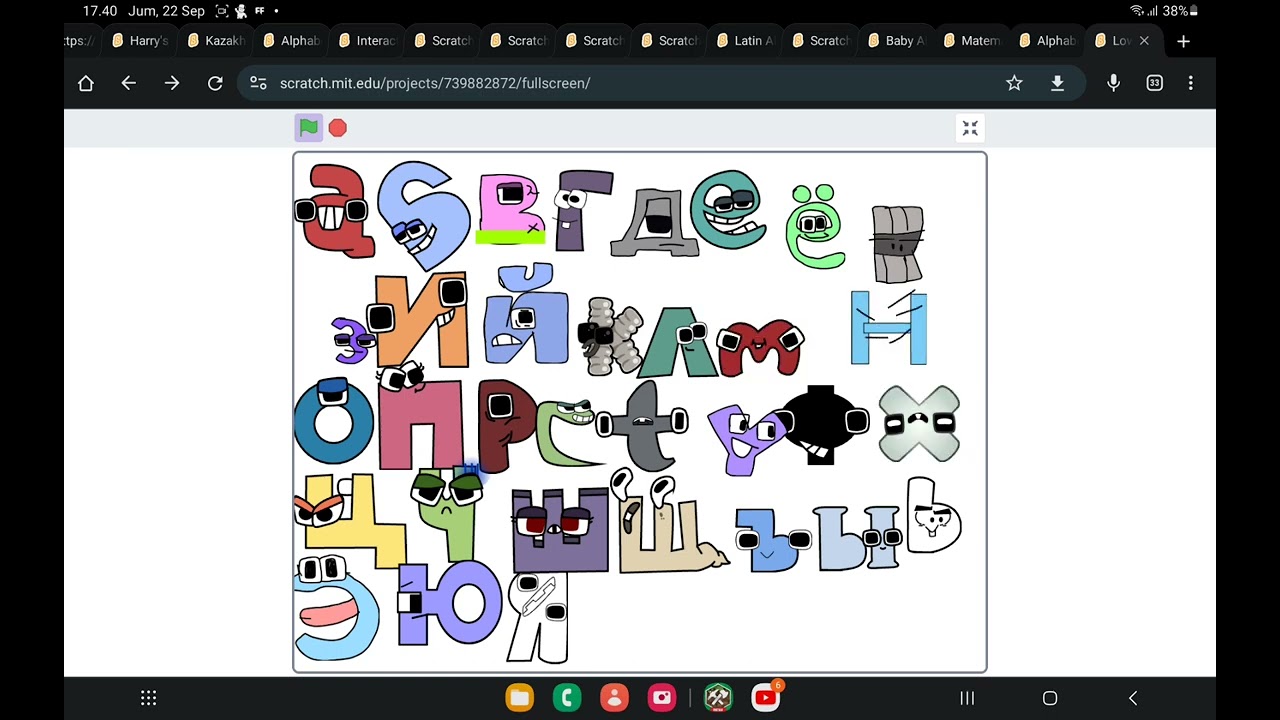
Task: Go to the browser home page
Action: 86,83
